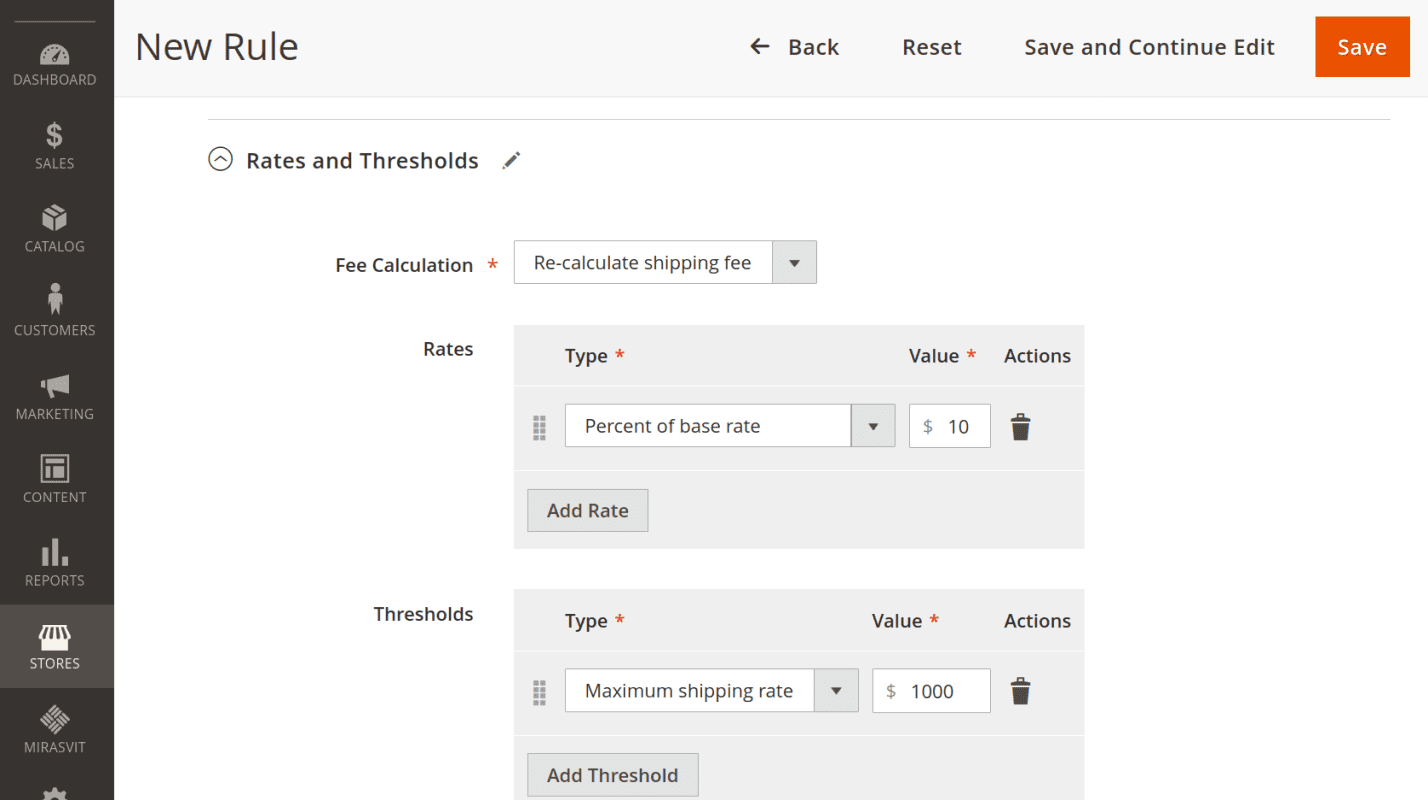Open the threshold Type dropdown Maximum shipping rate
The image size is (1428, 800).
pos(711,690)
